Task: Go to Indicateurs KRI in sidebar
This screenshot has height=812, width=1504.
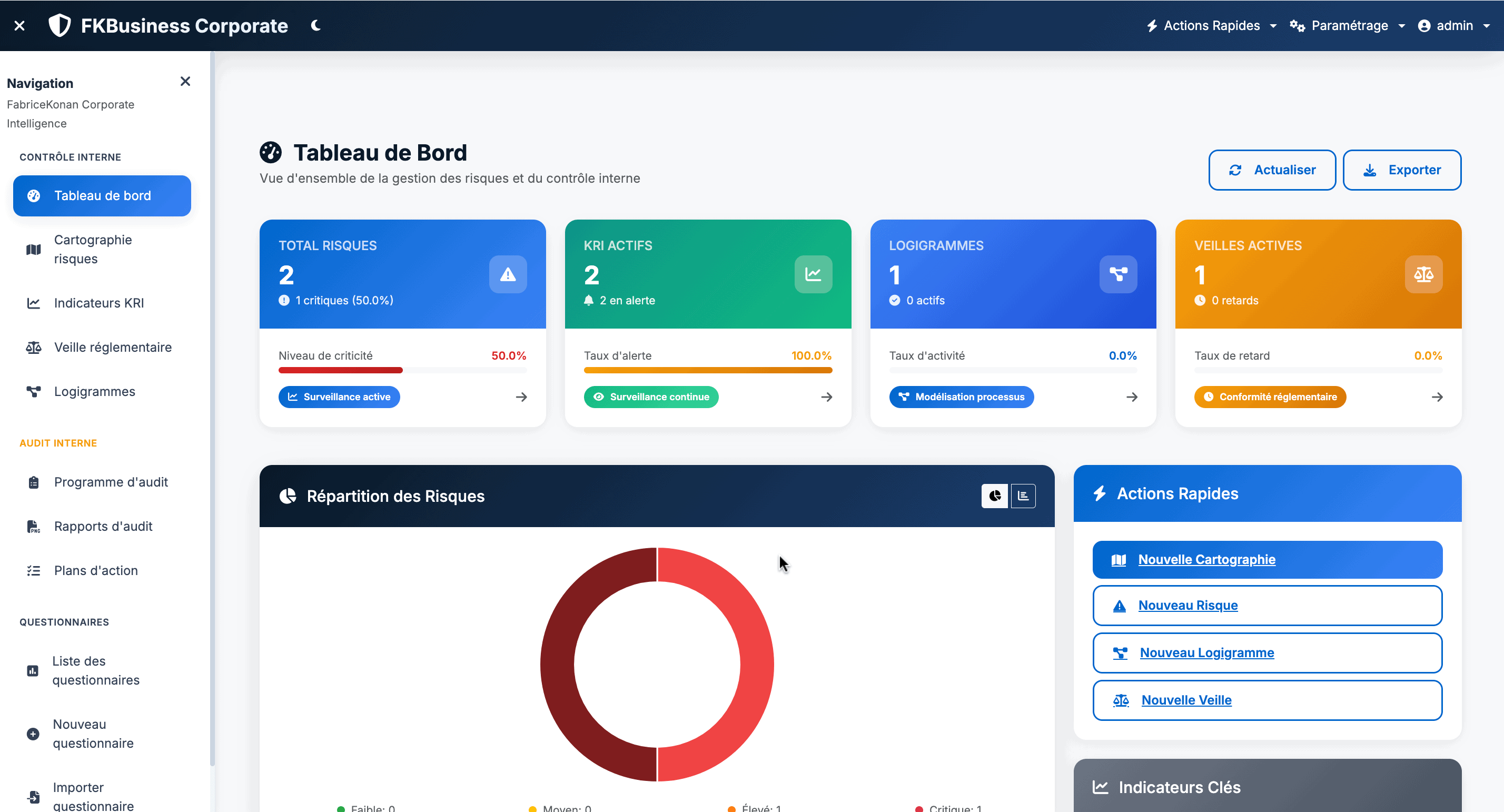Action: (x=98, y=303)
